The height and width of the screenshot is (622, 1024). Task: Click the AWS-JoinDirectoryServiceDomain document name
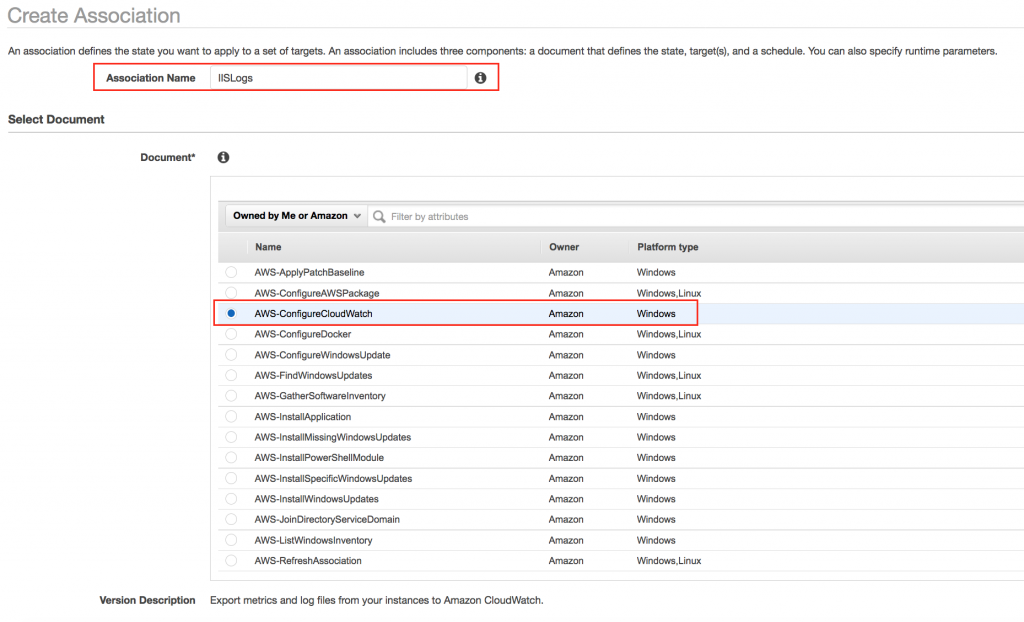tap(327, 519)
